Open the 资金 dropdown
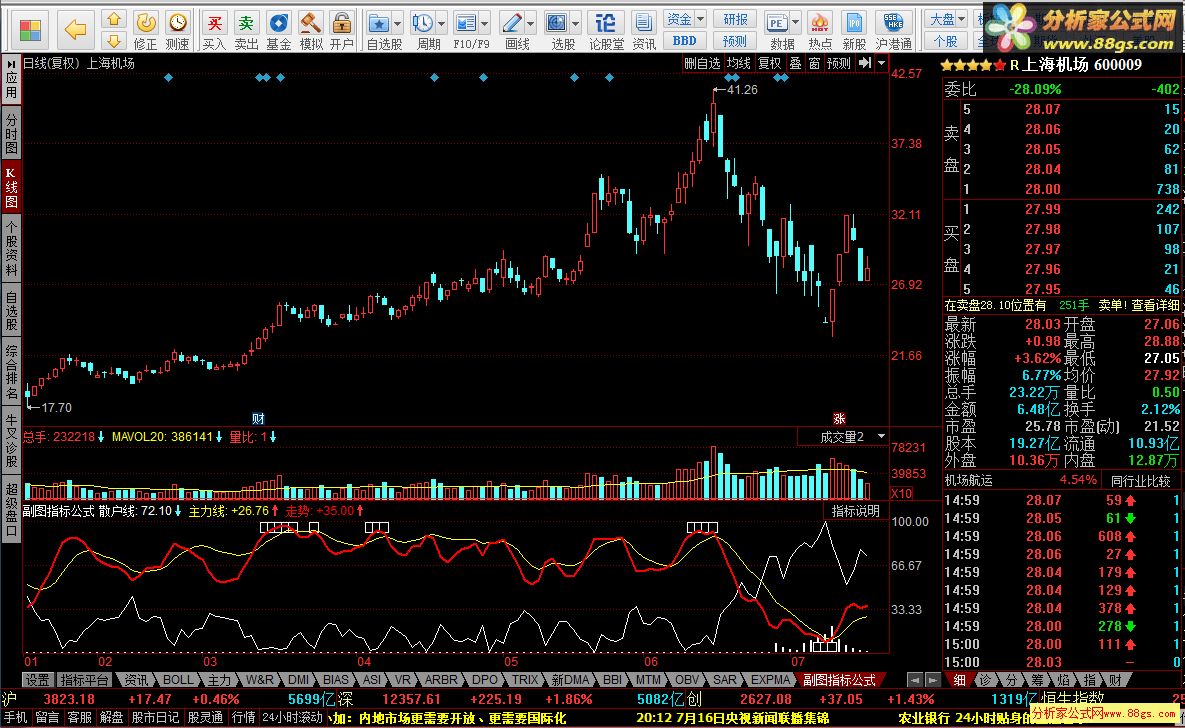This screenshot has height=728, width=1185. coord(685,19)
